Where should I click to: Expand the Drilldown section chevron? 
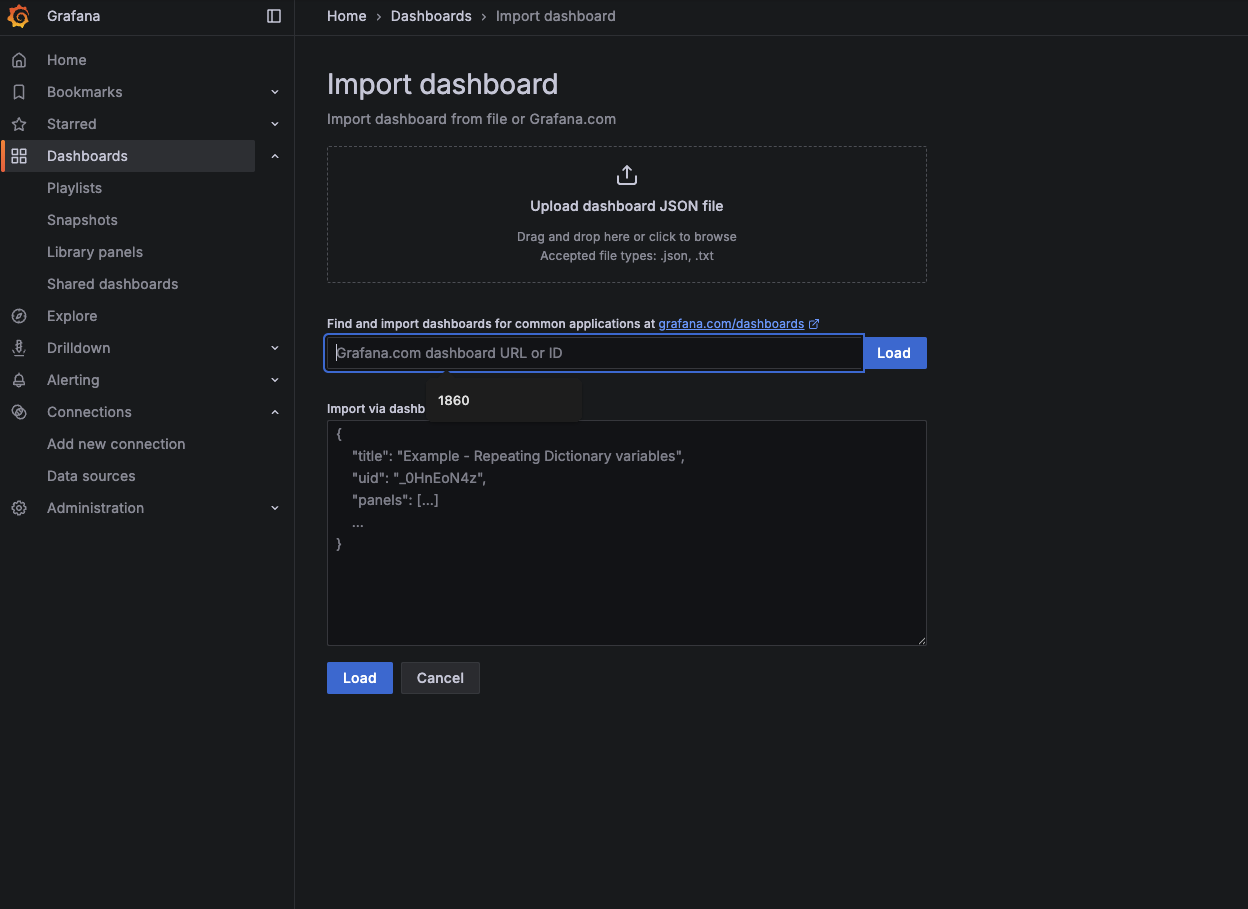pyautogui.click(x=275, y=348)
